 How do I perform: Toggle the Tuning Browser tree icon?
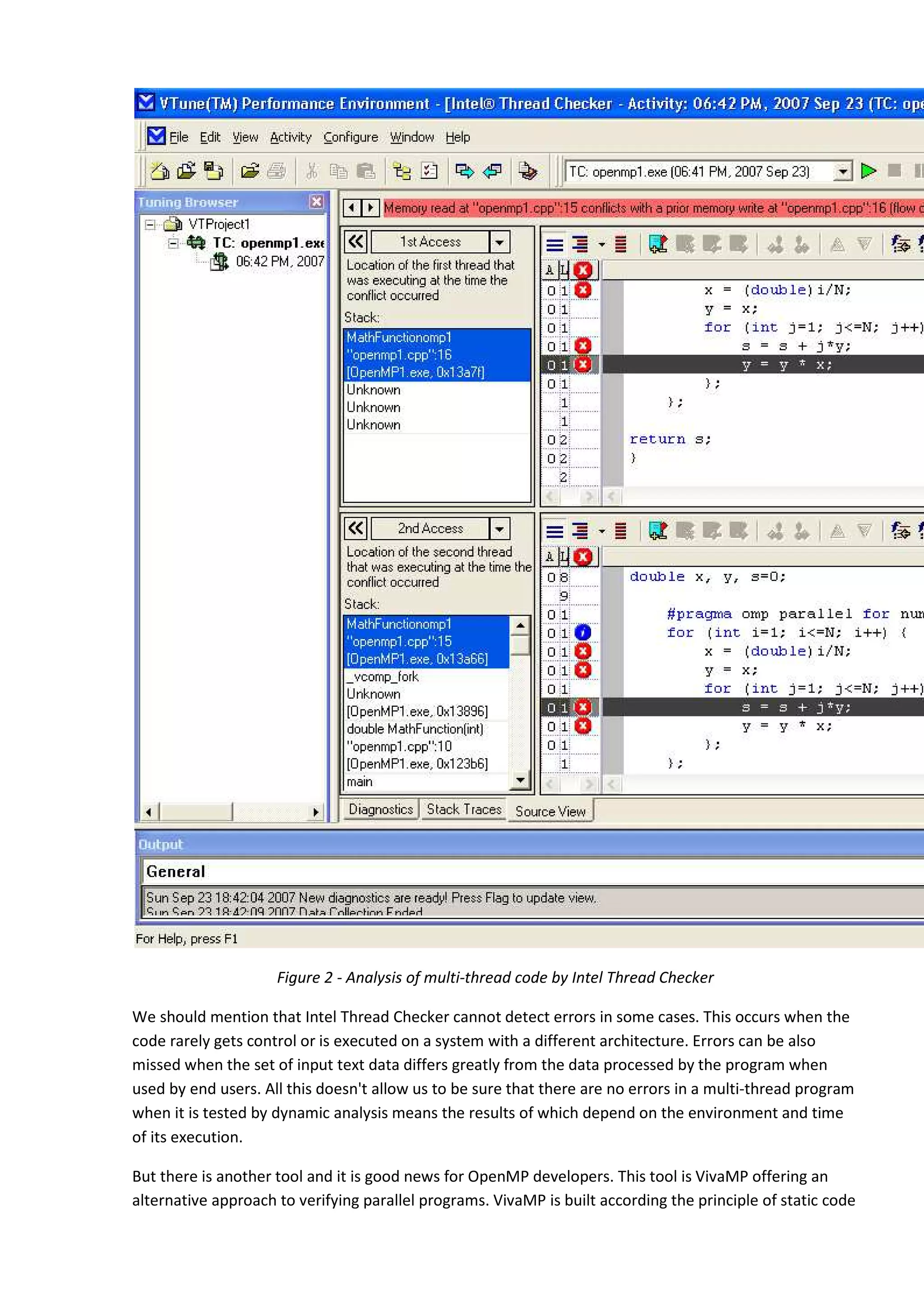402,170
